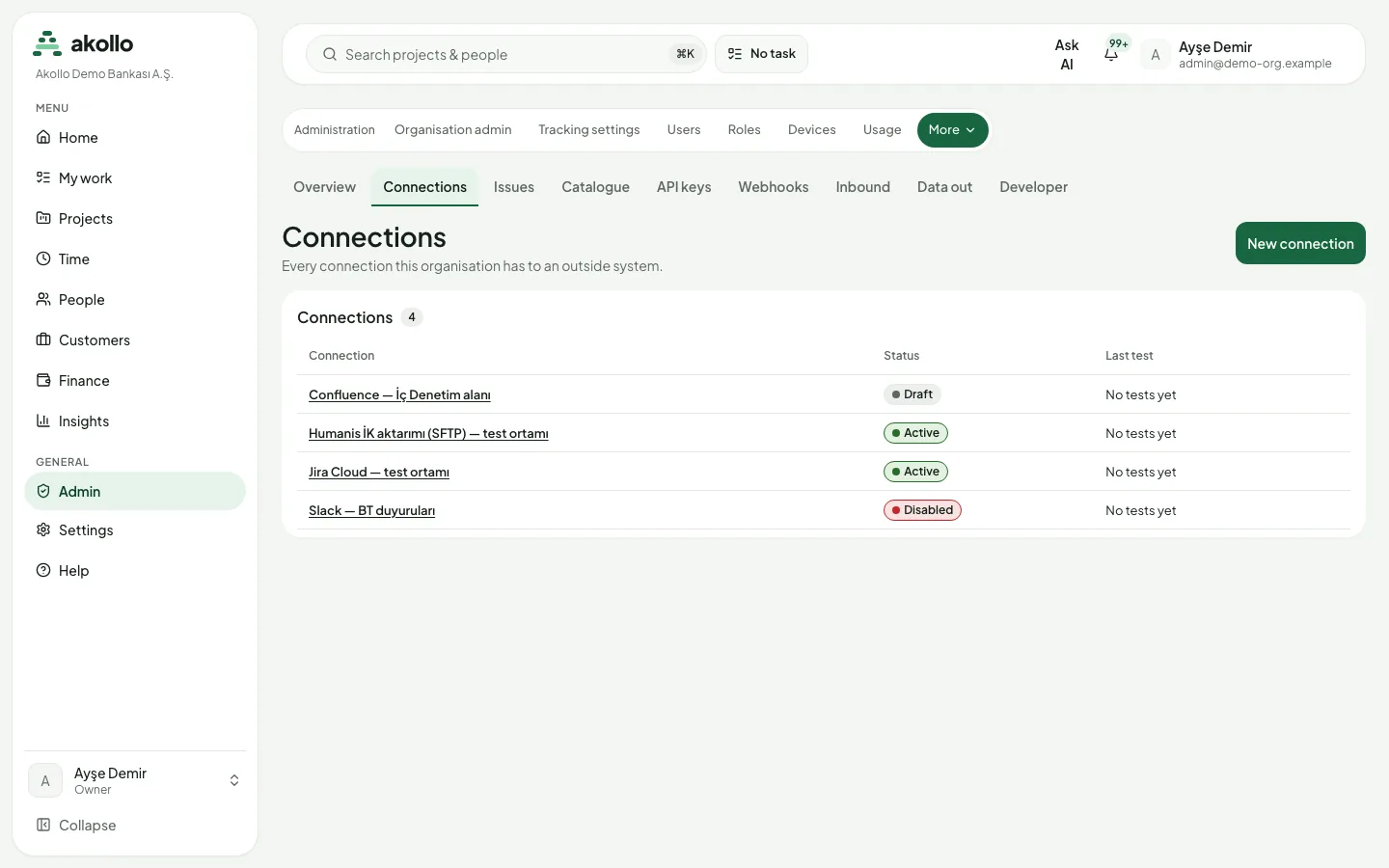Switch to the Issues tab
This screenshot has width=1389, height=868.
[514, 187]
